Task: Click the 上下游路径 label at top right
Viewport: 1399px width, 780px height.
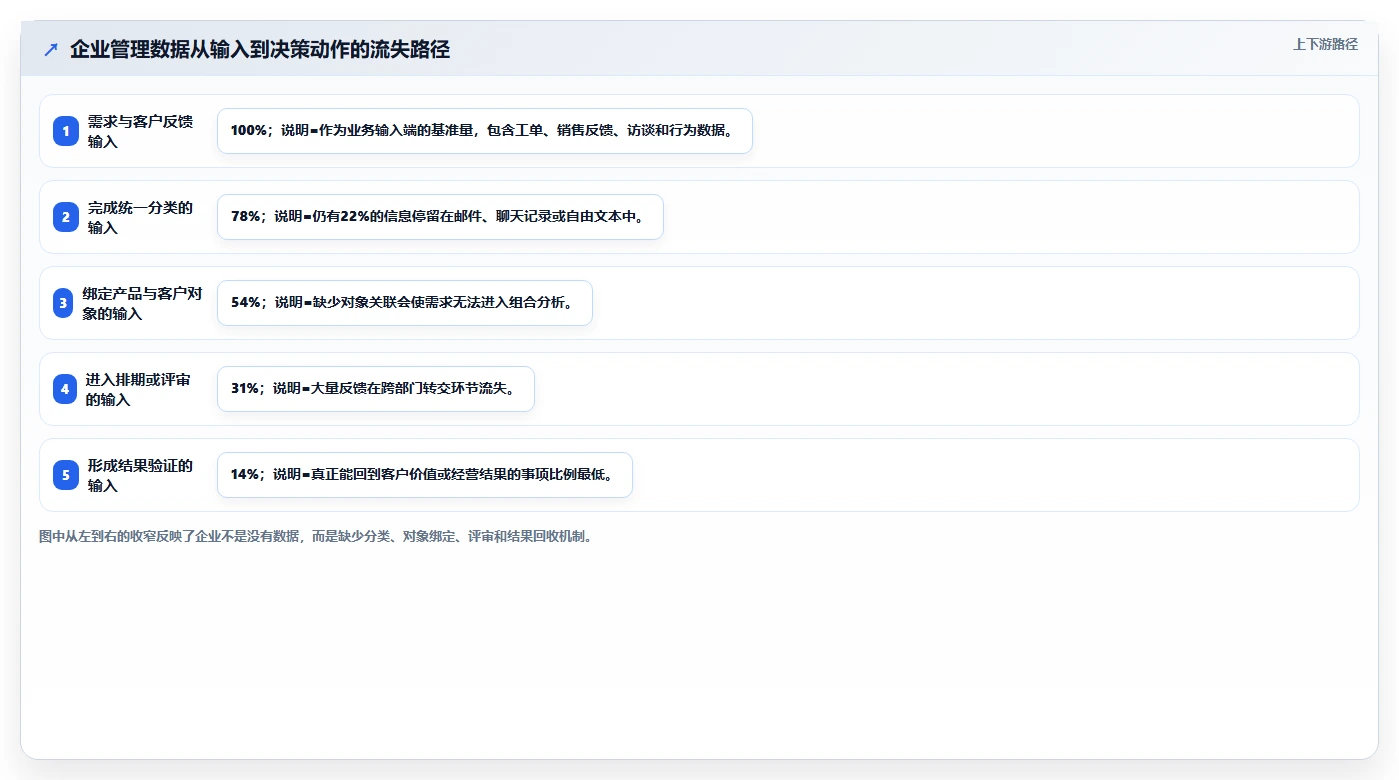Action: pyautogui.click(x=1325, y=44)
